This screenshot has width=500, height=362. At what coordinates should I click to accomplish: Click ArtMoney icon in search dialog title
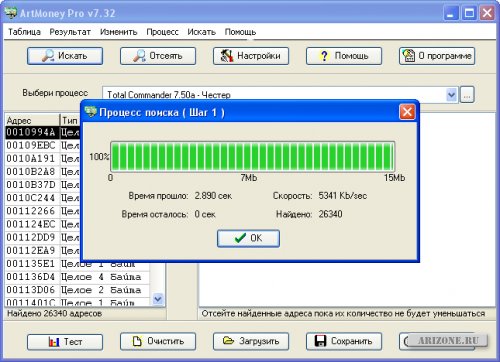(x=91, y=112)
